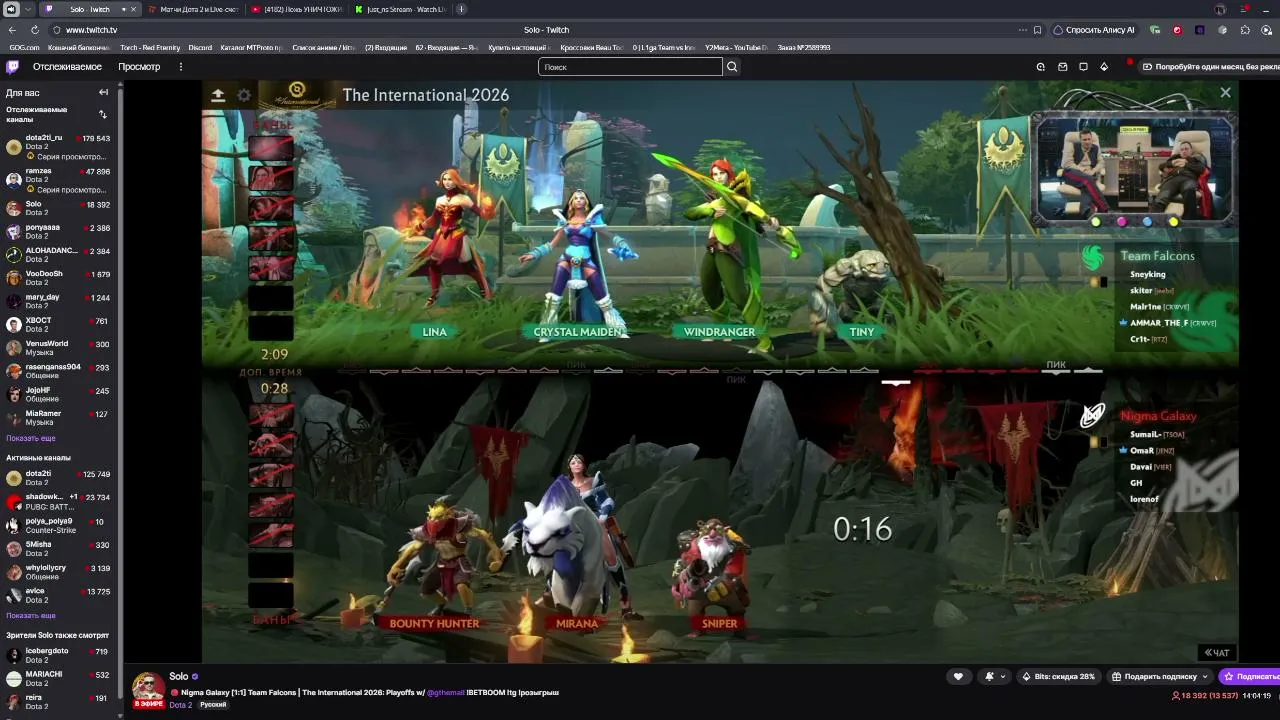
Task: Open the GOG.com bookmark
Action: click(x=24, y=48)
